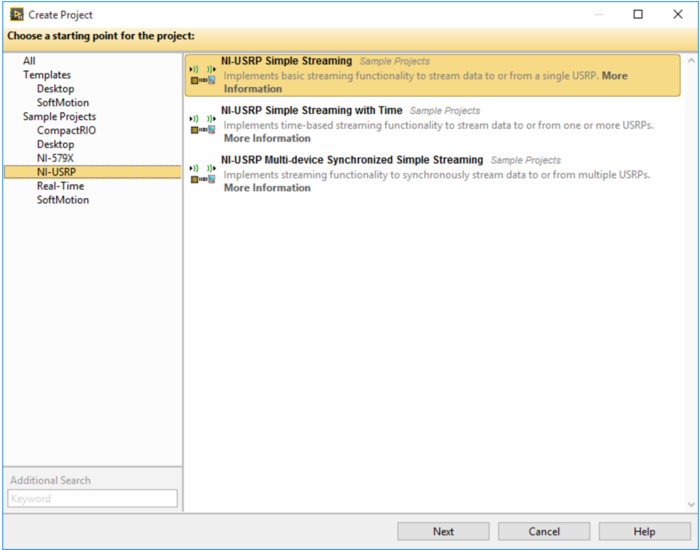This screenshot has width=700, height=550.
Task: Click the Simple Streaming with Time icon
Action: click(x=203, y=124)
